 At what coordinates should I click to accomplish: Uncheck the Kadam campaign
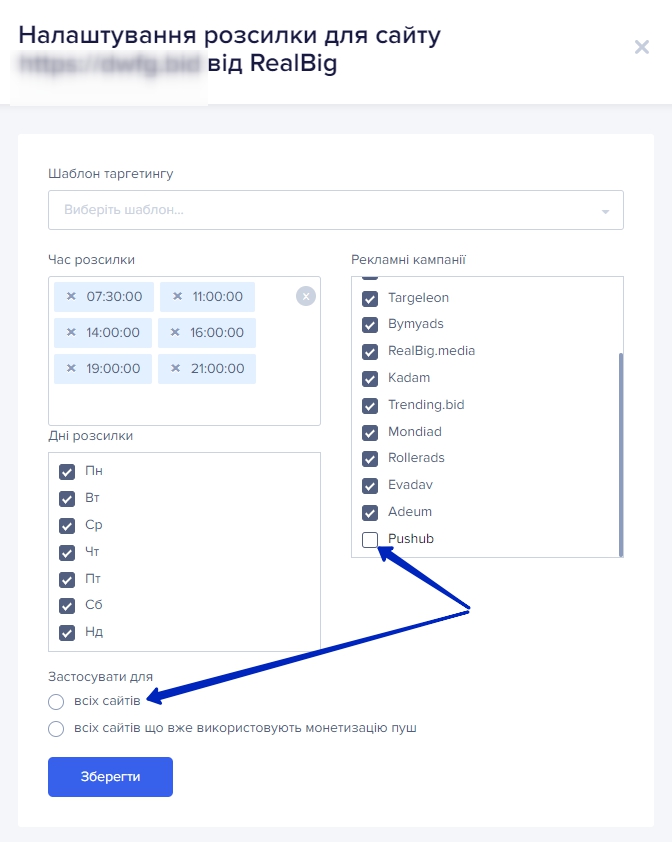tap(370, 379)
